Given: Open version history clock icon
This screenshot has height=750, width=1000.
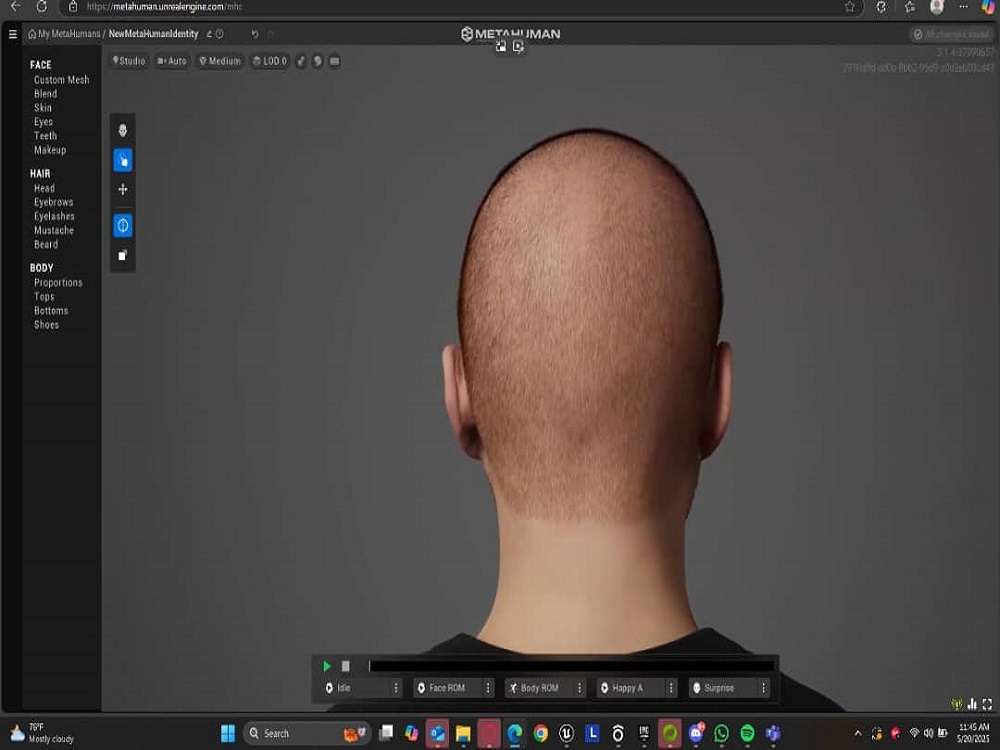Looking at the screenshot, I should point(219,34).
